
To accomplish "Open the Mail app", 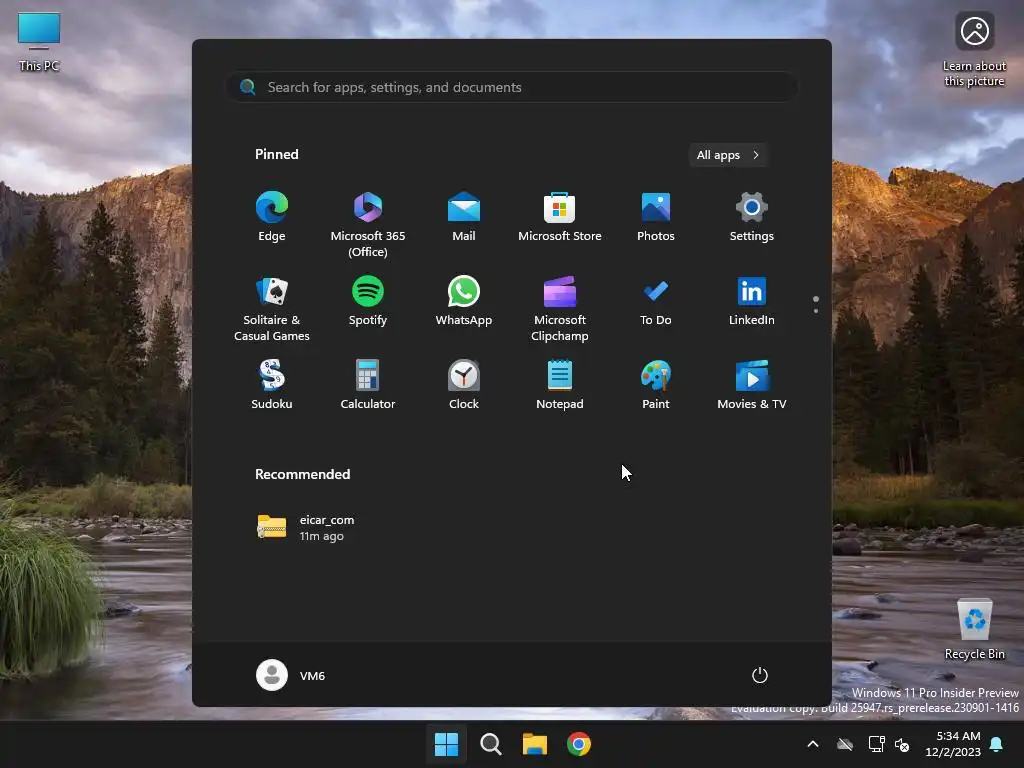I will click(x=464, y=218).
